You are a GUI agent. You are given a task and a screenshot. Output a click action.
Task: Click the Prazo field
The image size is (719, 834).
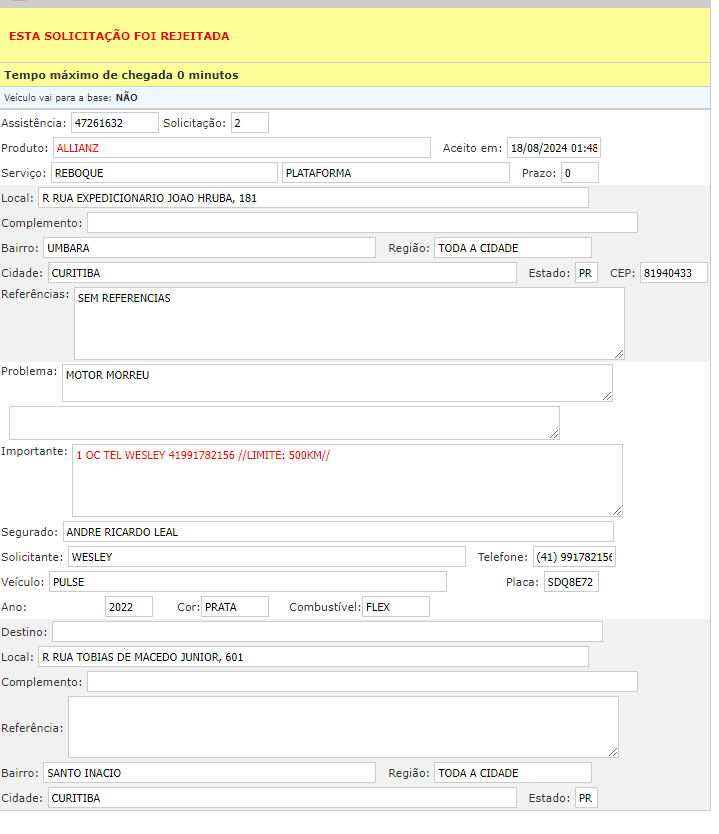click(x=579, y=173)
